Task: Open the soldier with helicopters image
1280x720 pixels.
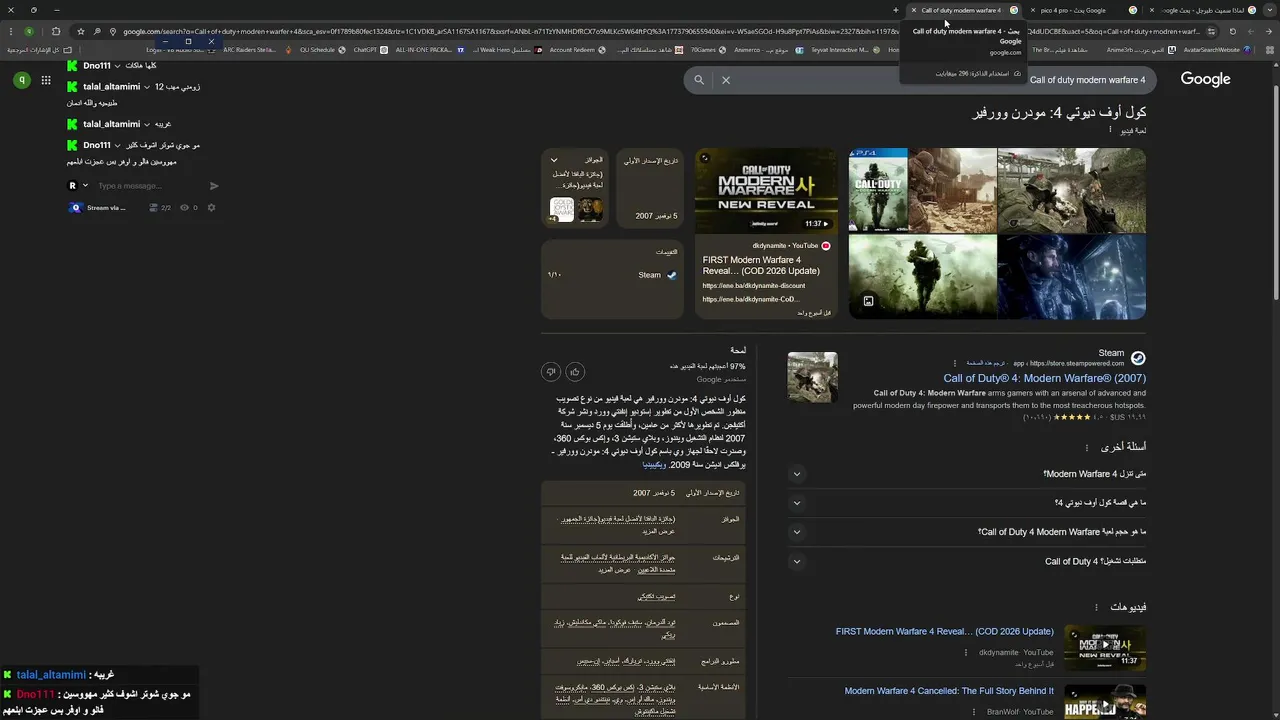Action: tap(923, 277)
